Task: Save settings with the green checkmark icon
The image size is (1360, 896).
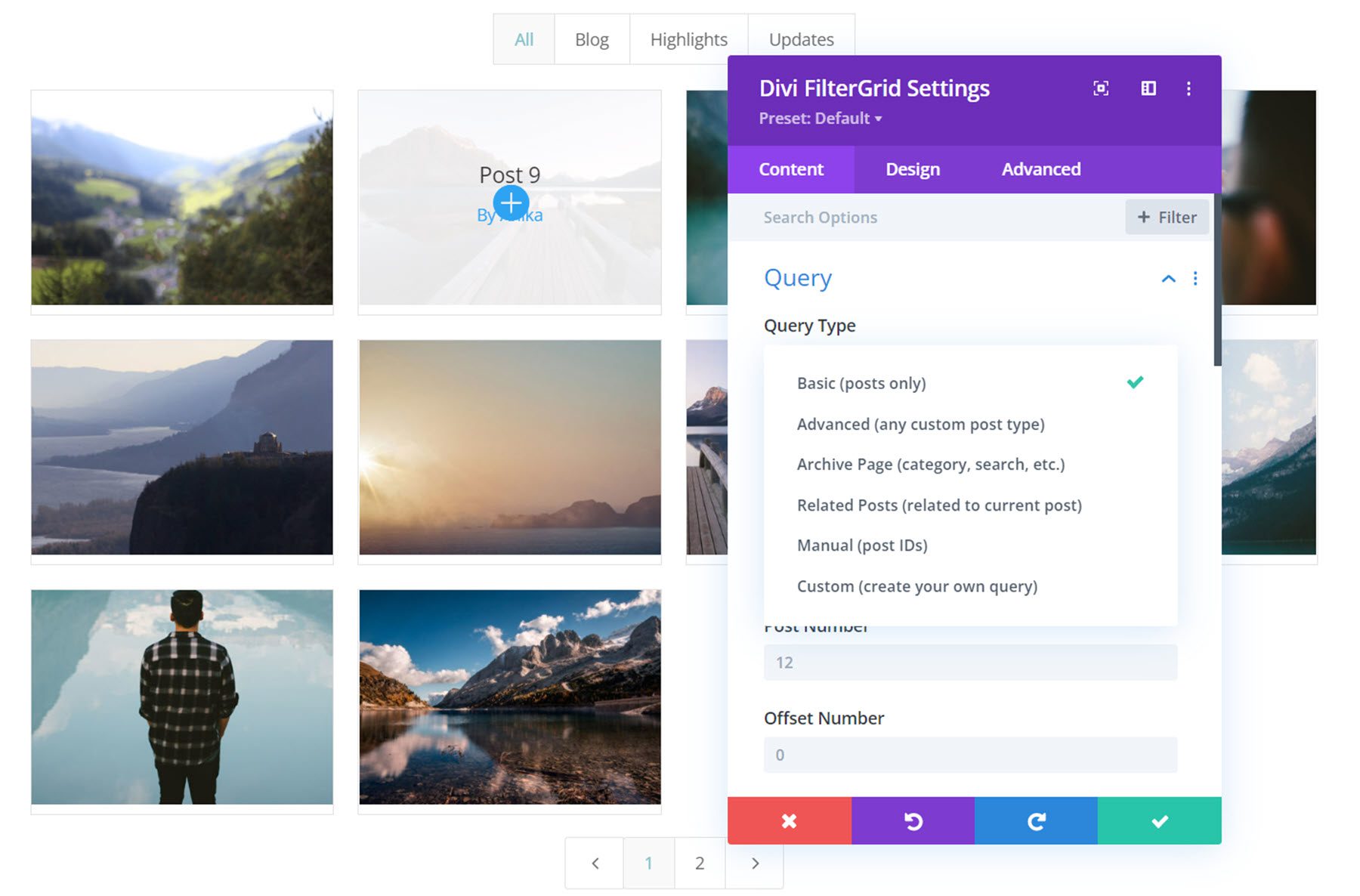Action: [1161, 820]
